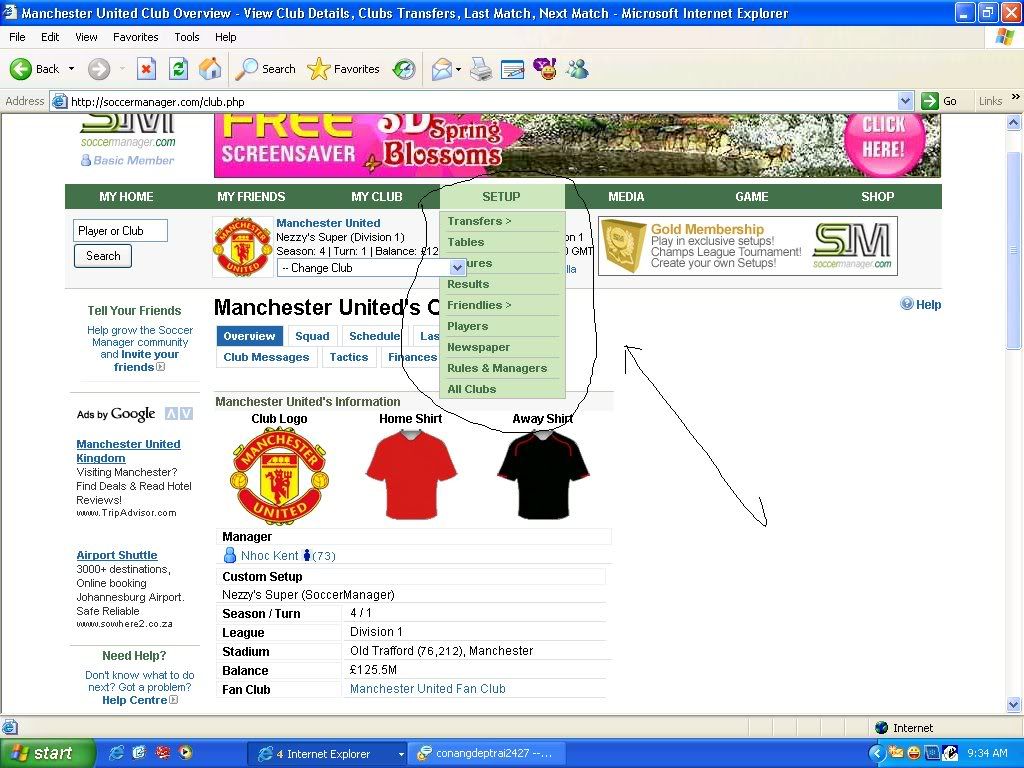Click the large Club Logo crest image
Viewport: 1024px width, 768px height.
(280, 475)
